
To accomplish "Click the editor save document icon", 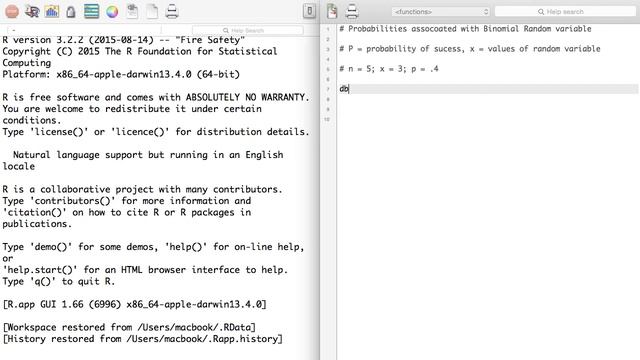I will click(x=332, y=11).
